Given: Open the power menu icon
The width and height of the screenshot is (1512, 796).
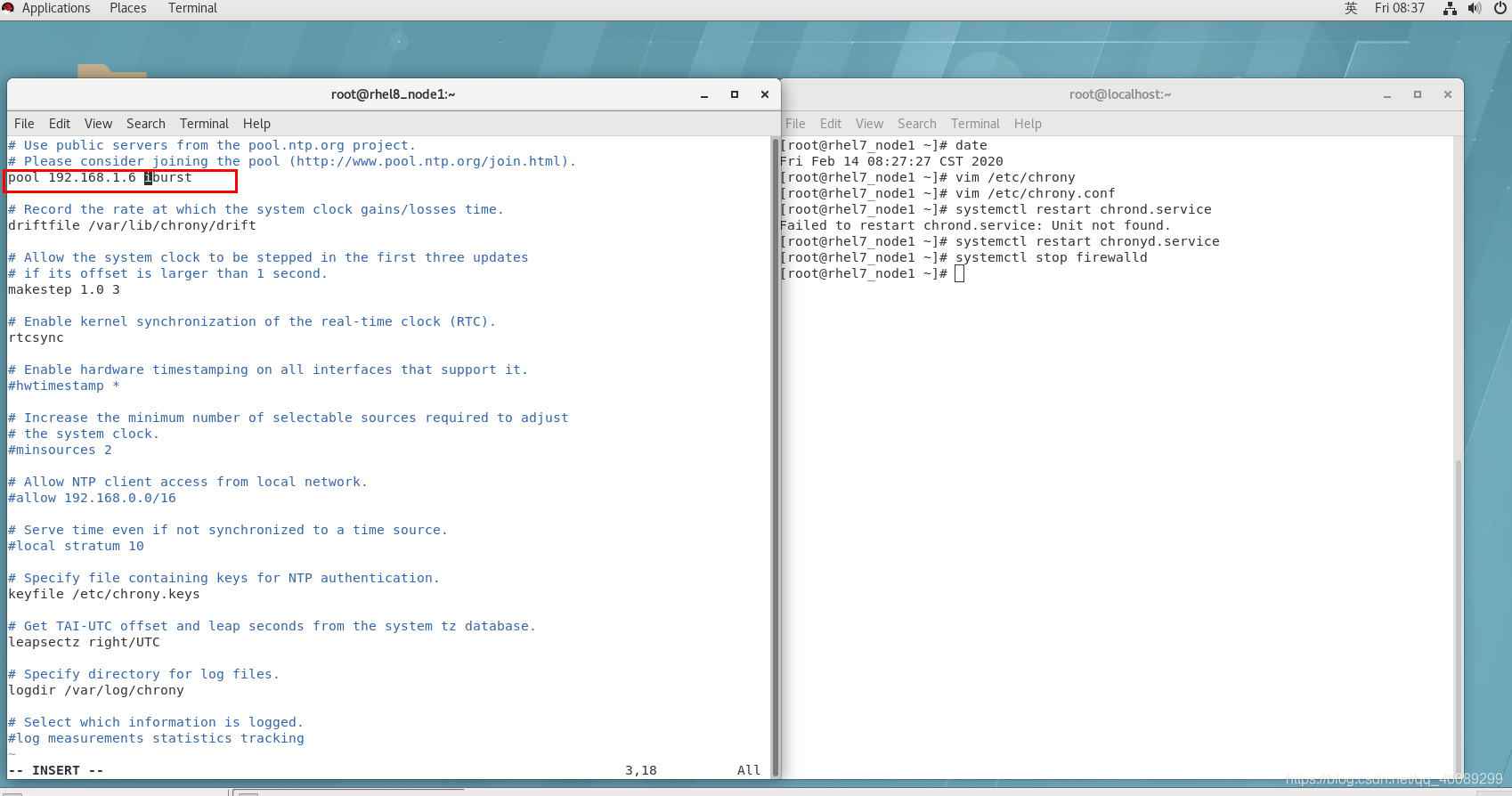Looking at the screenshot, I should click(1500, 8).
